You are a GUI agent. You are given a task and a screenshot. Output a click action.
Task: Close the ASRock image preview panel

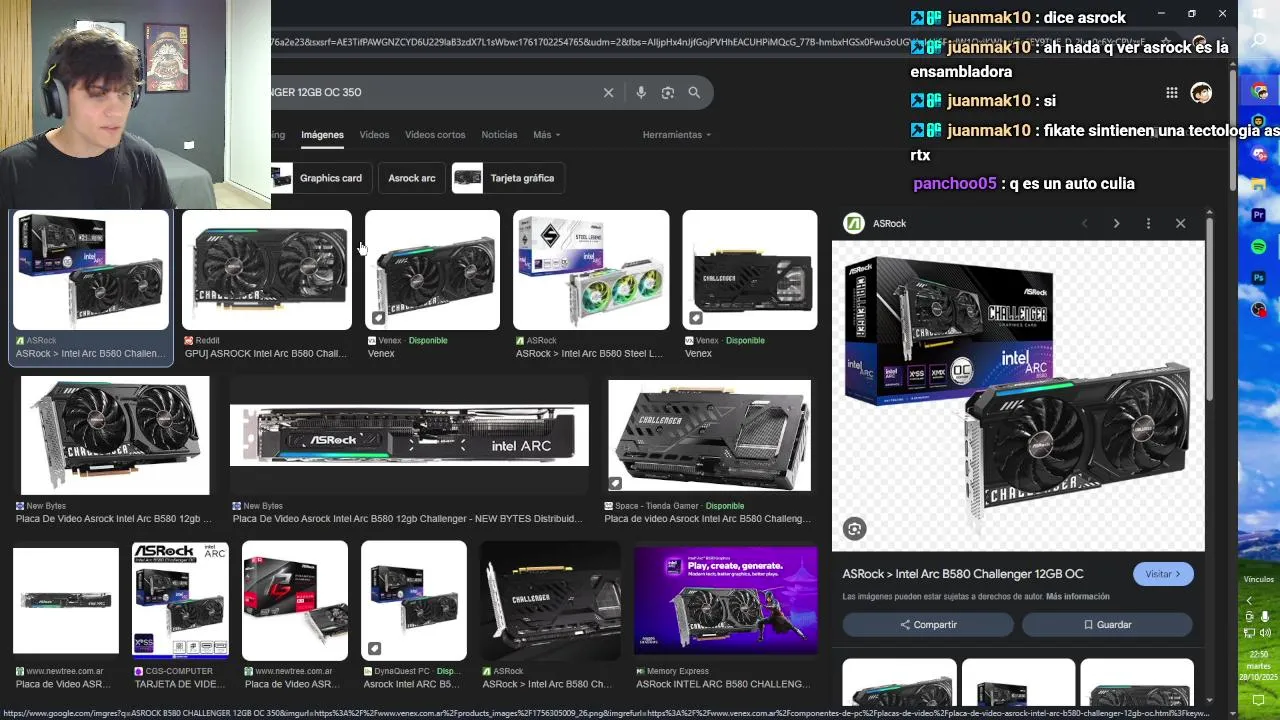[x=1180, y=224]
